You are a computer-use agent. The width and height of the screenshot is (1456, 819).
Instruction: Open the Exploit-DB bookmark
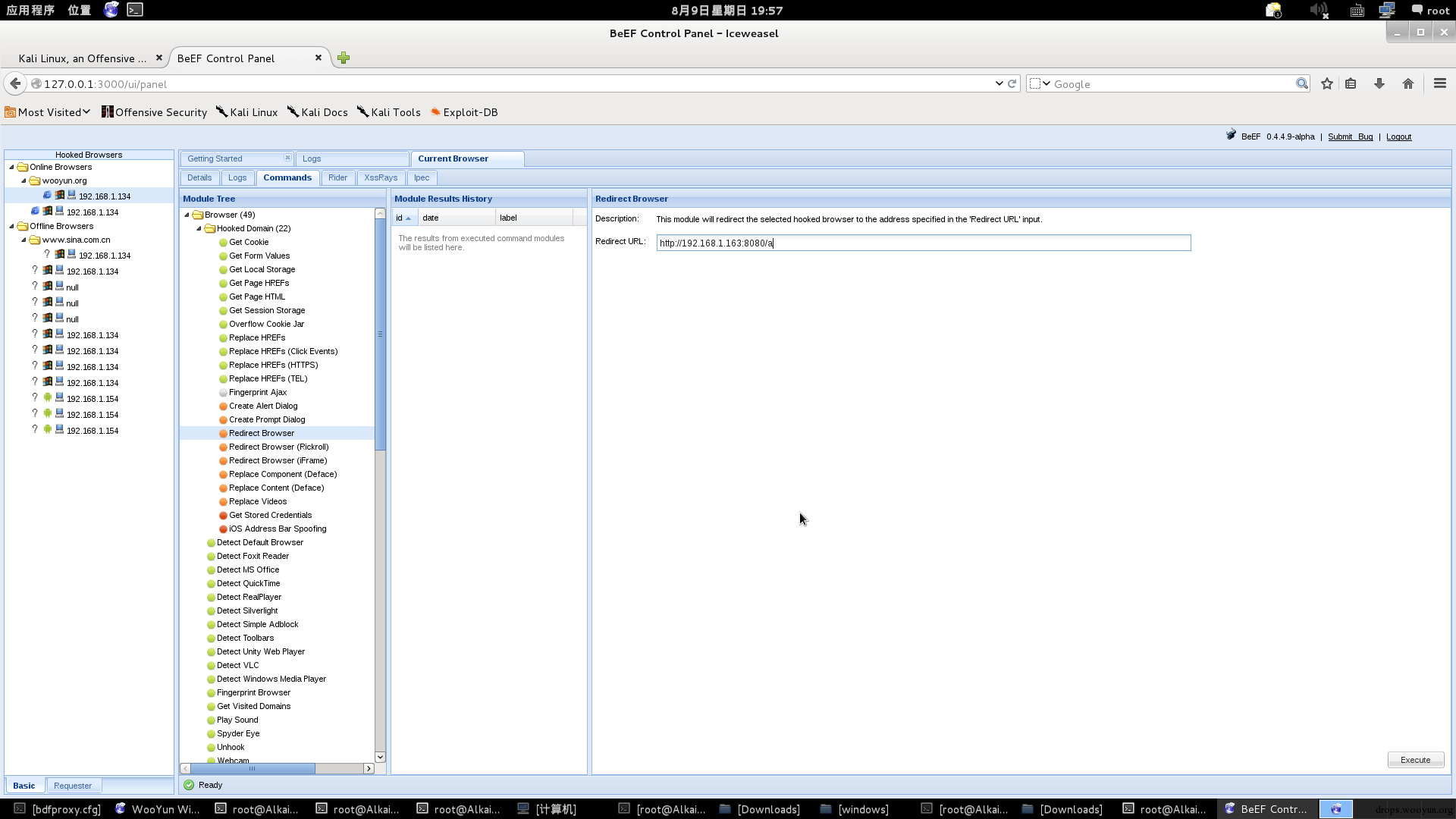pyautogui.click(x=463, y=112)
